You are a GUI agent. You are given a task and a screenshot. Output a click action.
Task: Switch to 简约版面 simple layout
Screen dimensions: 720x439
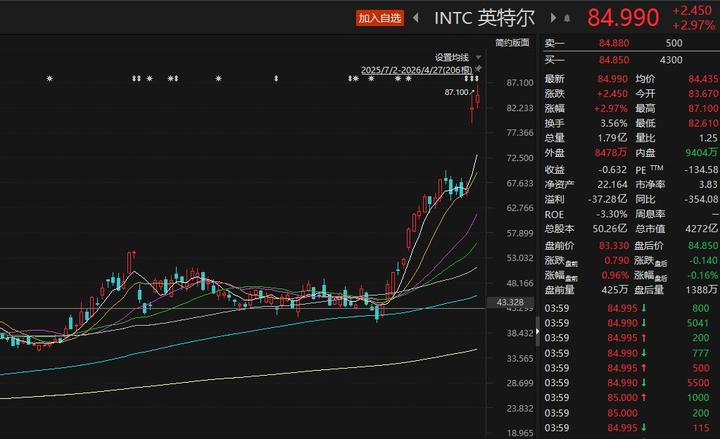(513, 43)
